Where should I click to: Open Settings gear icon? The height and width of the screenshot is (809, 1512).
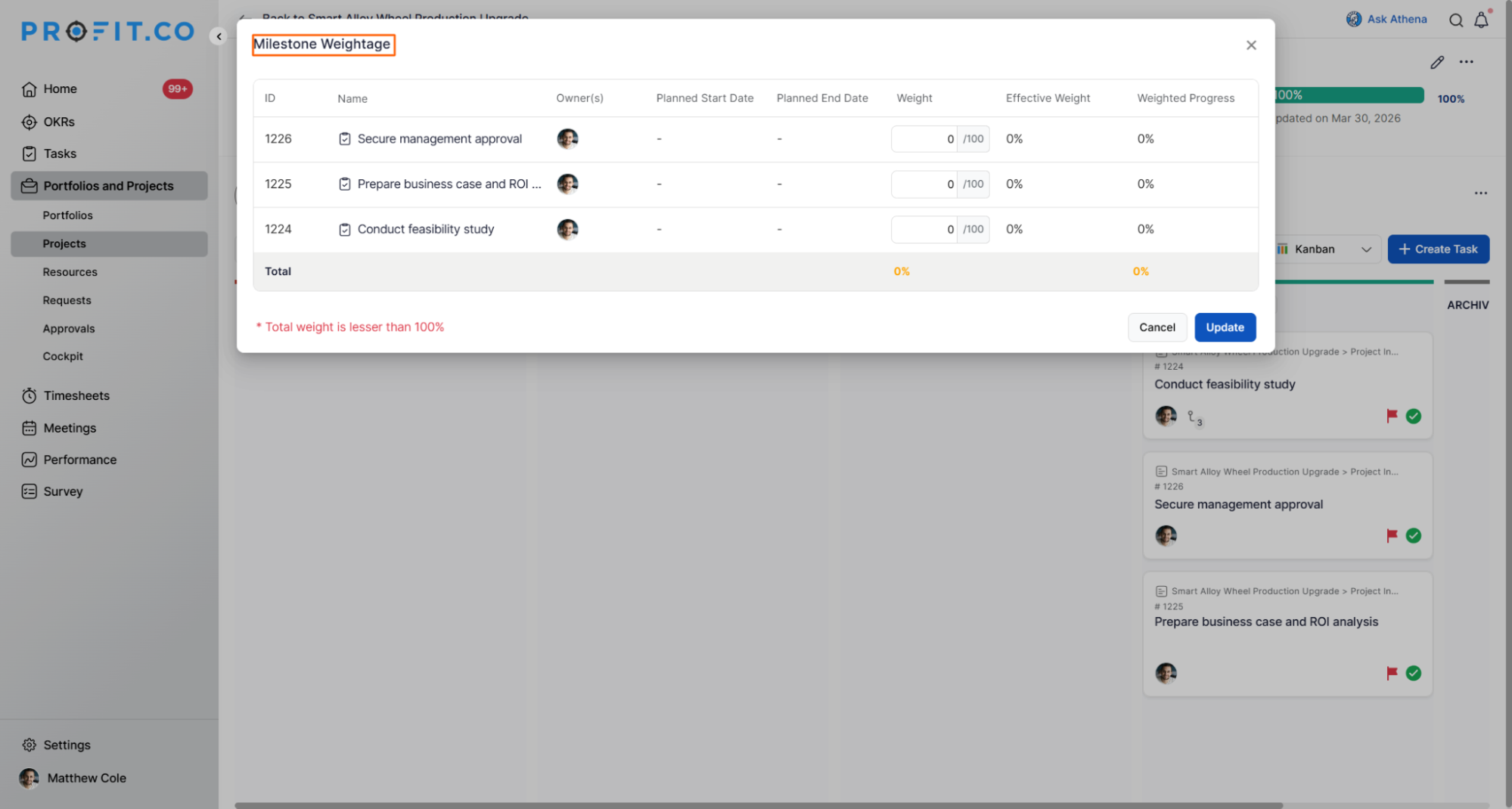click(x=29, y=745)
